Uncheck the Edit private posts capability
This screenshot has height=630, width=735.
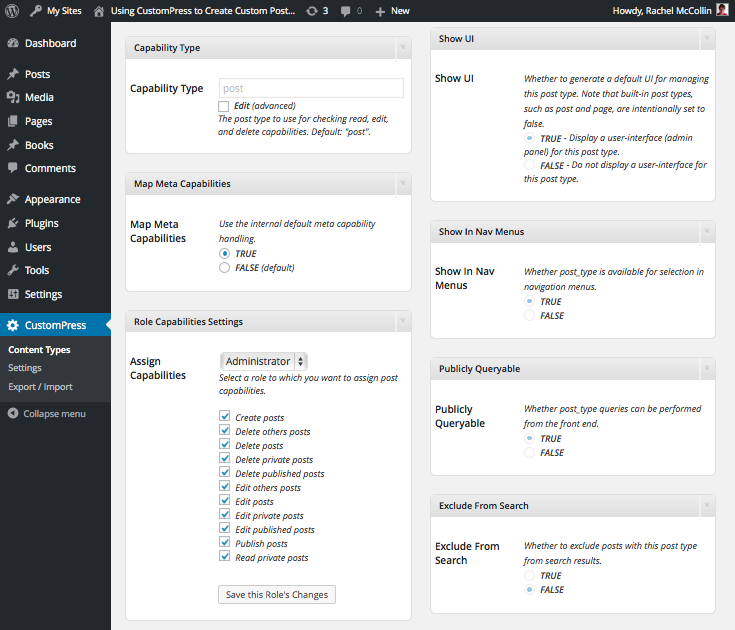point(225,514)
